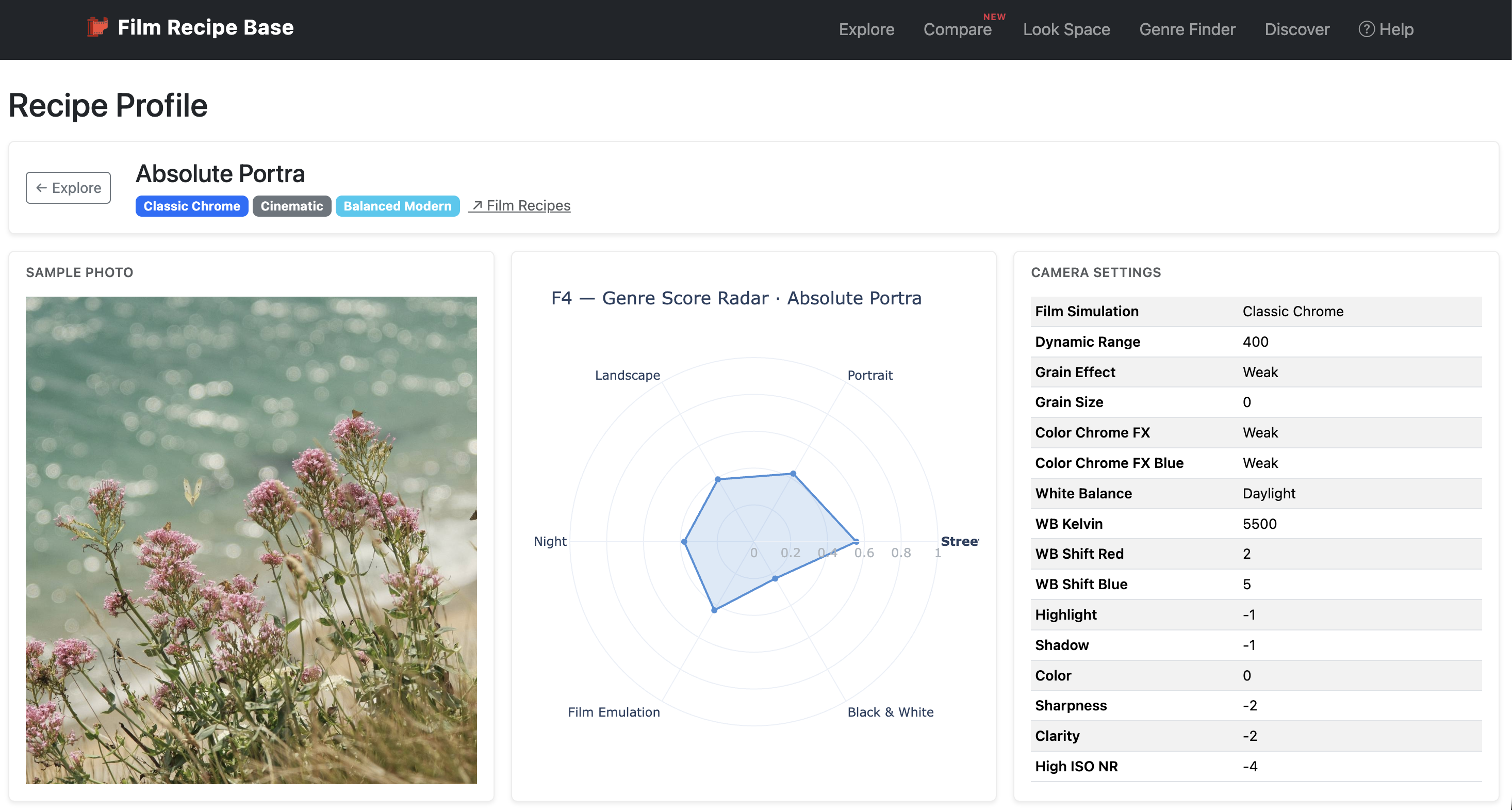The image size is (1512, 810).
Task: Select the Film Simulation row label
Action: click(x=1087, y=311)
